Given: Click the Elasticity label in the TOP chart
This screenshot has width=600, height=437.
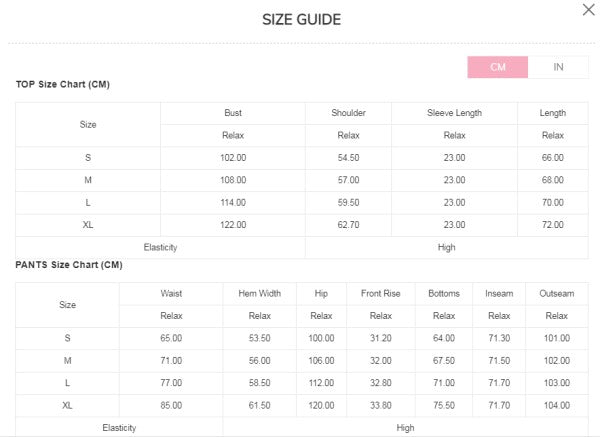Looking at the screenshot, I should click(160, 248).
